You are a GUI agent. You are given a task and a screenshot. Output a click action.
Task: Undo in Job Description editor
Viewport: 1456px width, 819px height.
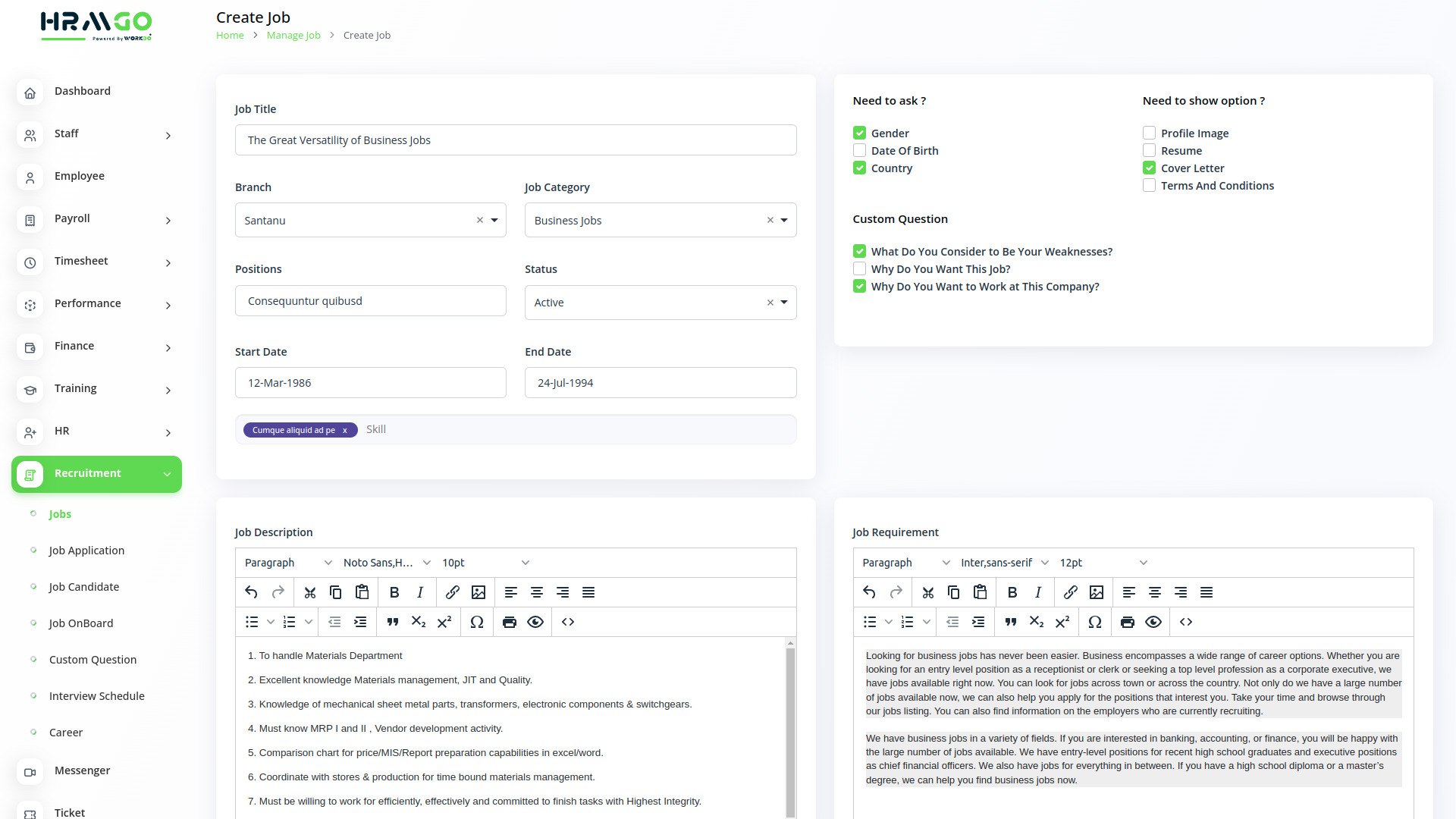(x=252, y=592)
